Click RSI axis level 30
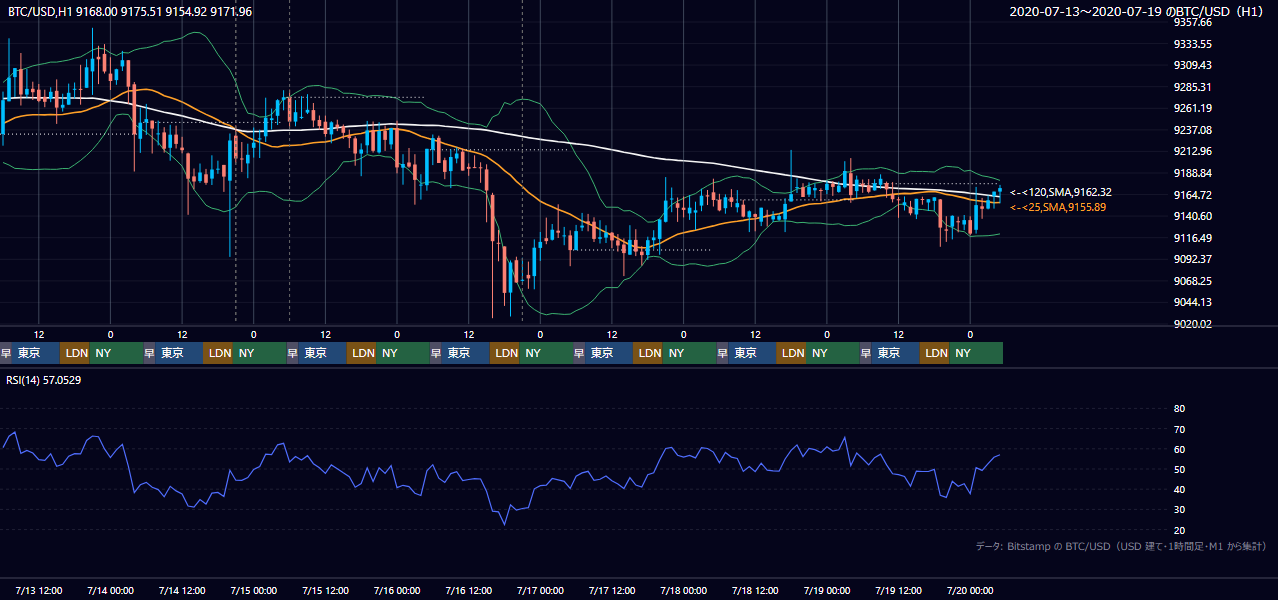 (1179, 510)
